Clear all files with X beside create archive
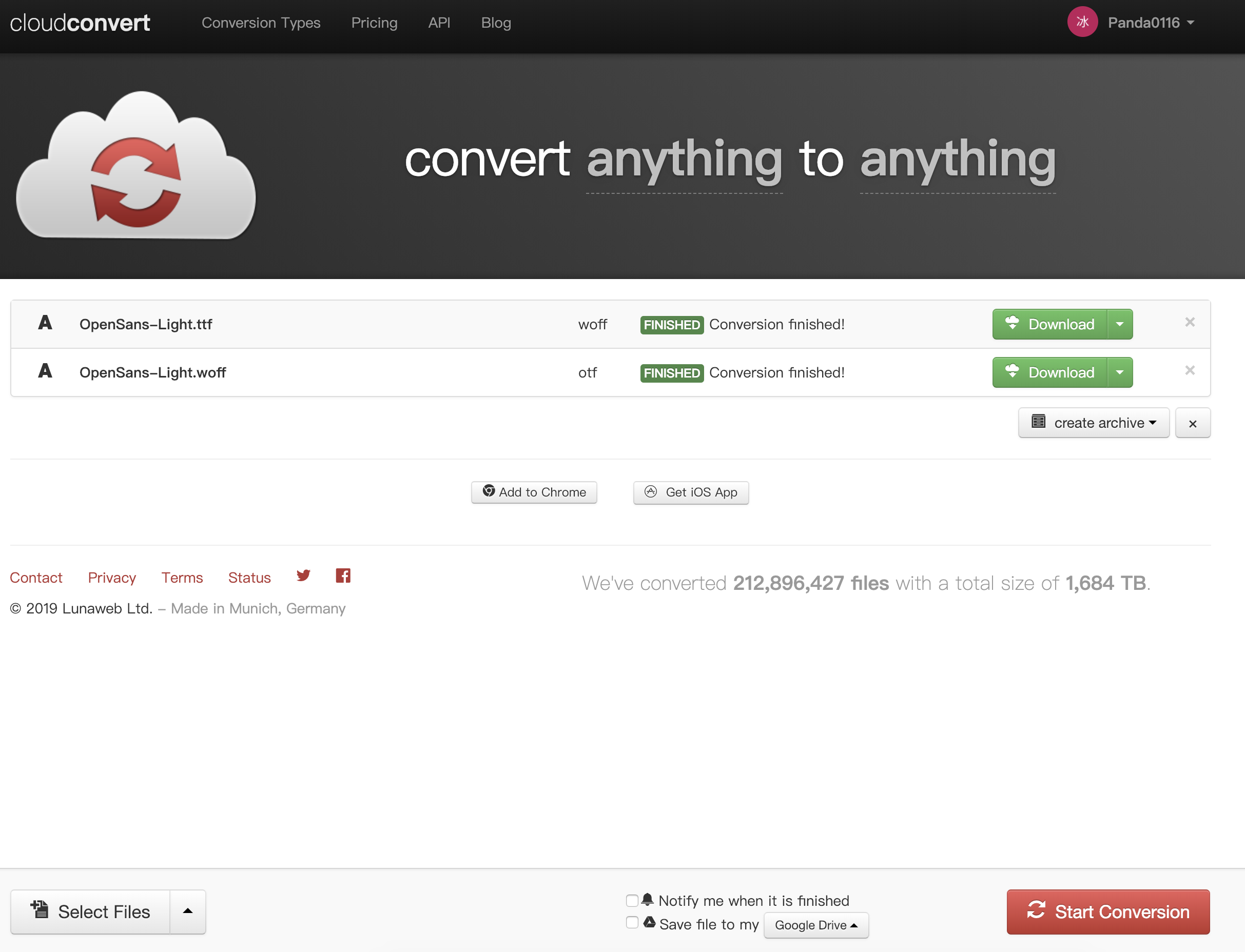The height and width of the screenshot is (952, 1245). [1192, 423]
